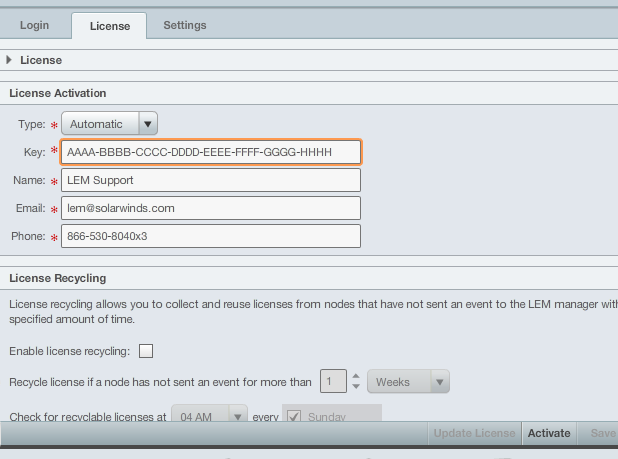Open the 04 AM time dropdown
This screenshot has width=618, height=459.
(x=209, y=415)
